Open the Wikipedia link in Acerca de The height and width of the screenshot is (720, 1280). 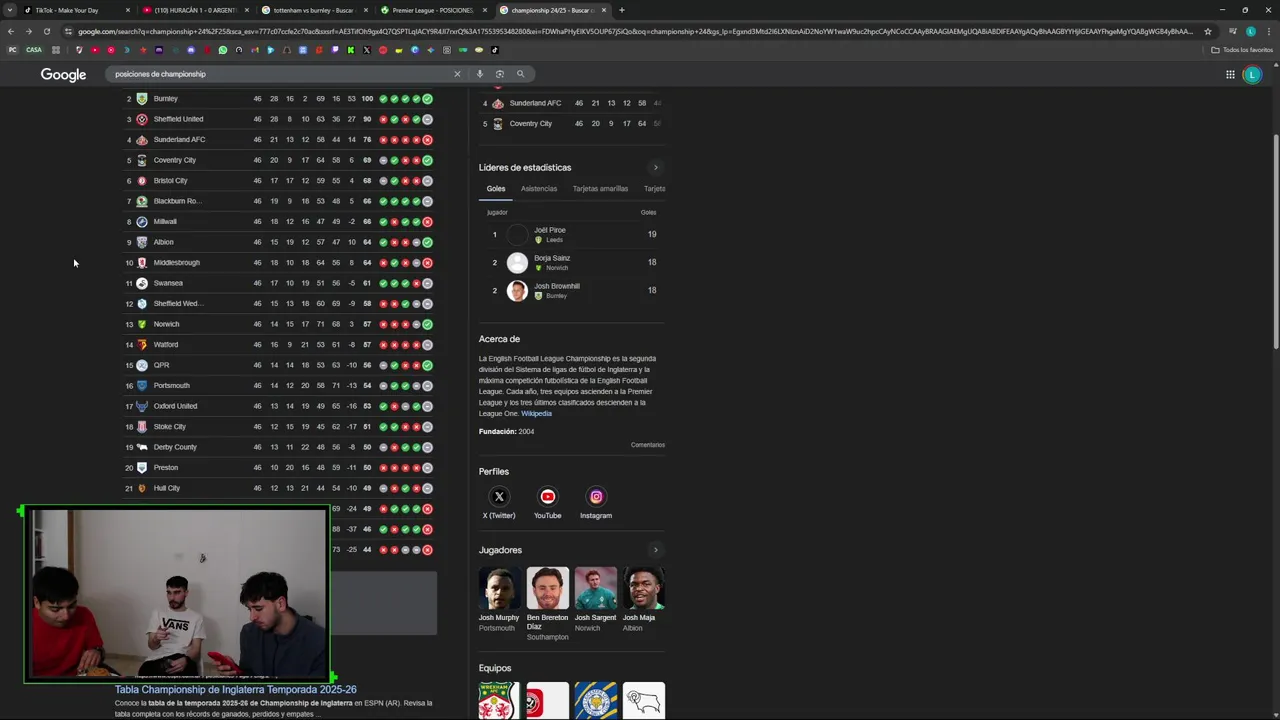pos(536,414)
